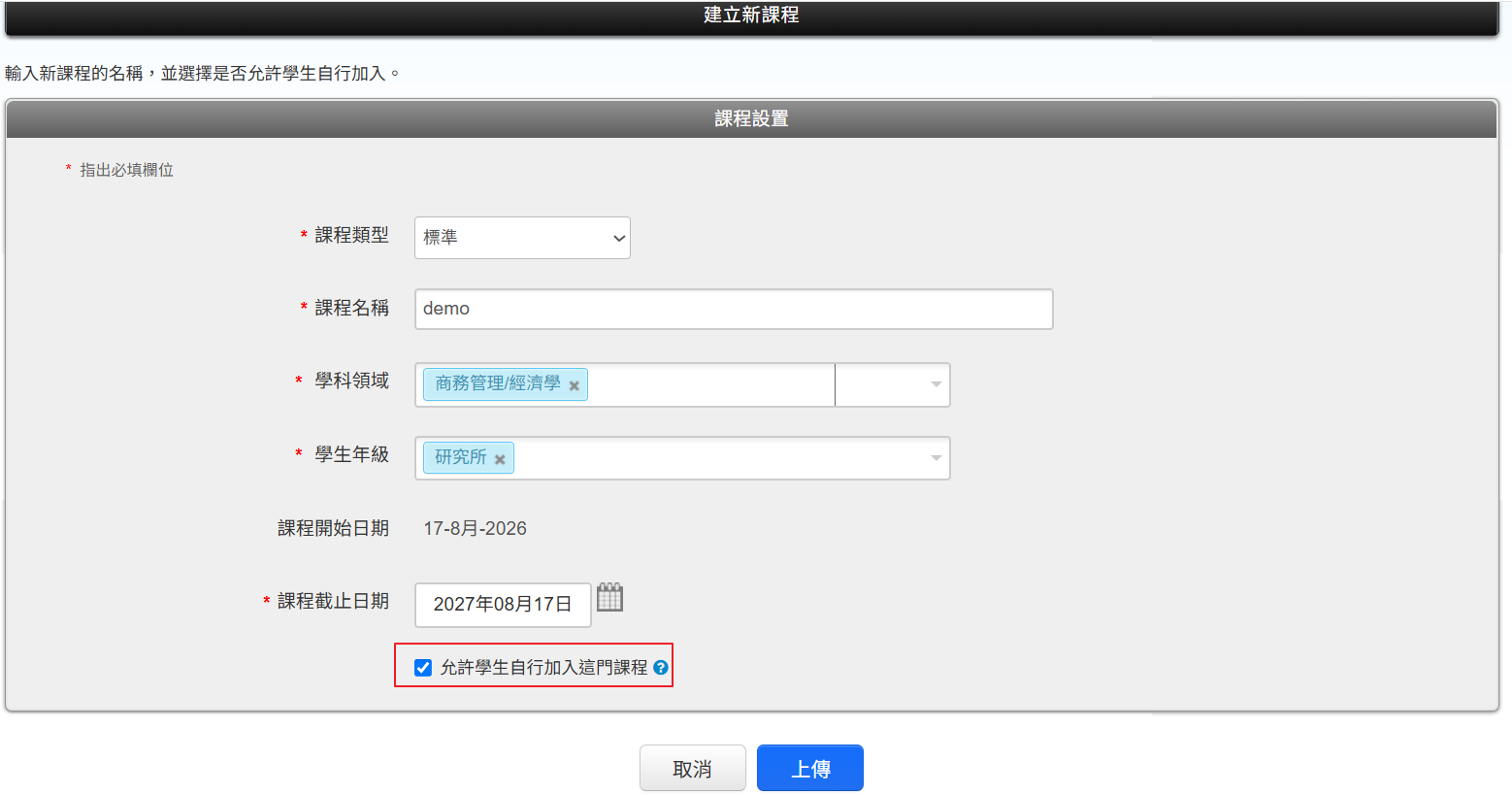Click the 指出必填欄位 note
Image resolution: width=1512 pixels, height=795 pixels.
point(126,170)
